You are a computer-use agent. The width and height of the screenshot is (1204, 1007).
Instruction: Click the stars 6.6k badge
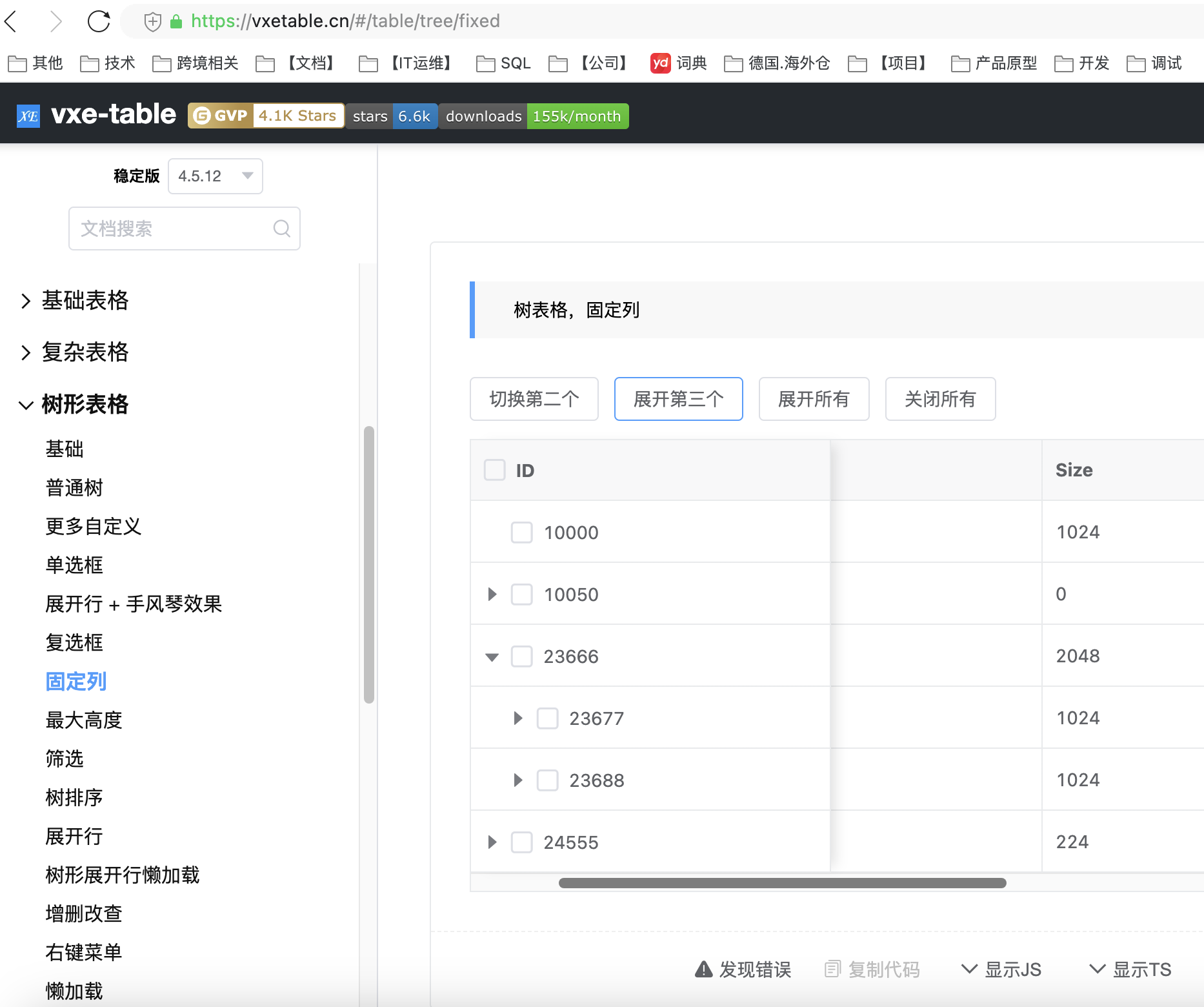[392, 116]
